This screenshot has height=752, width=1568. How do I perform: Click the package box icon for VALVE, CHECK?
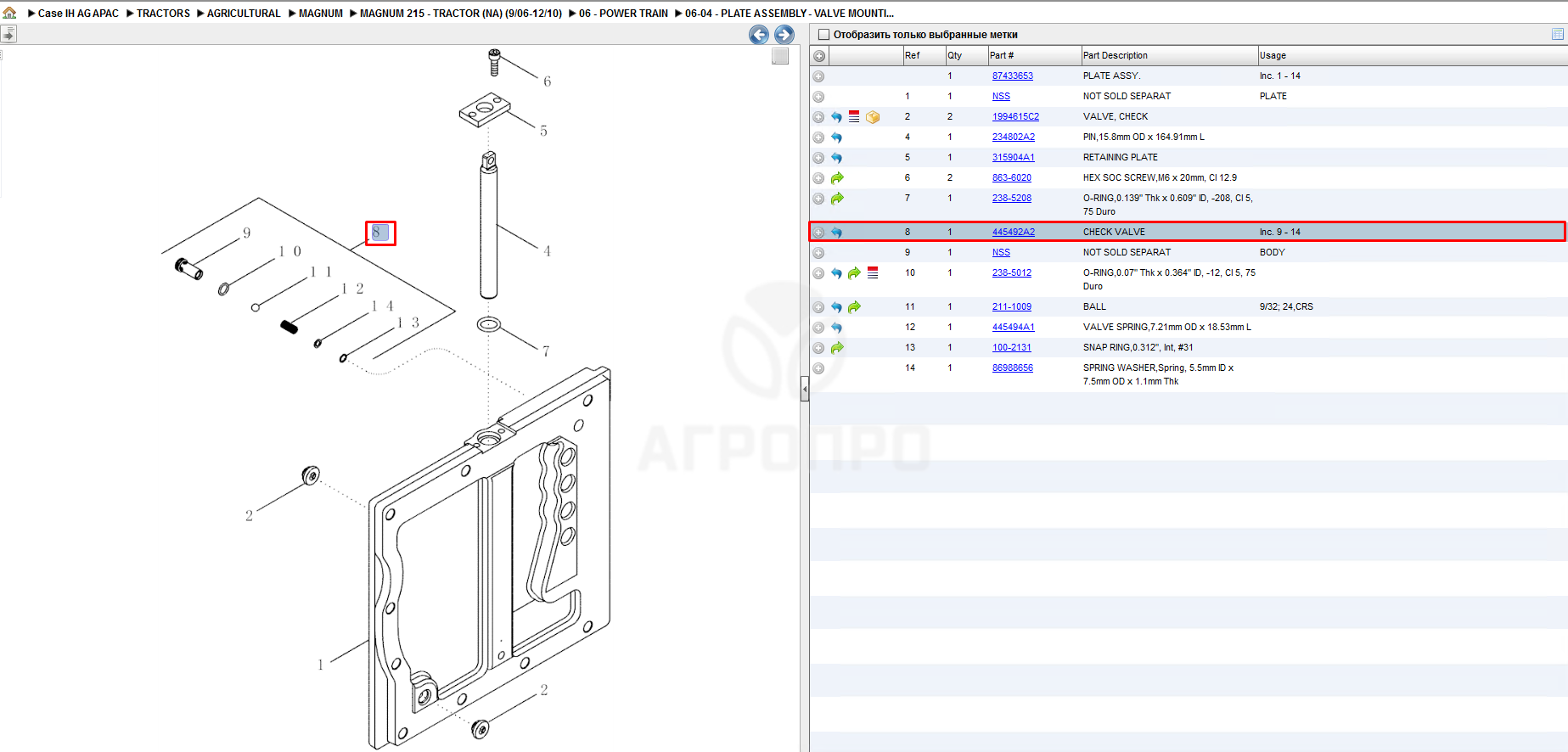pos(873,117)
